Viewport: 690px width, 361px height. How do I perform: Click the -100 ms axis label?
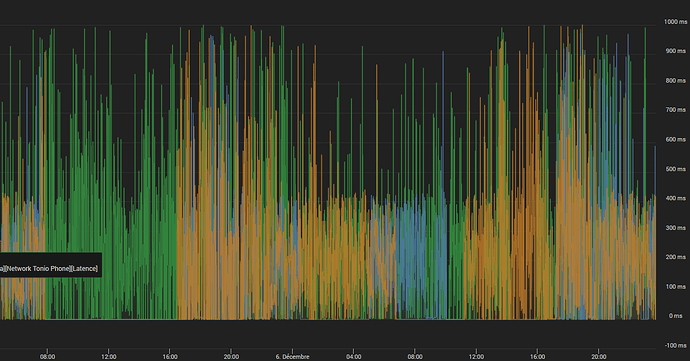(x=676, y=346)
